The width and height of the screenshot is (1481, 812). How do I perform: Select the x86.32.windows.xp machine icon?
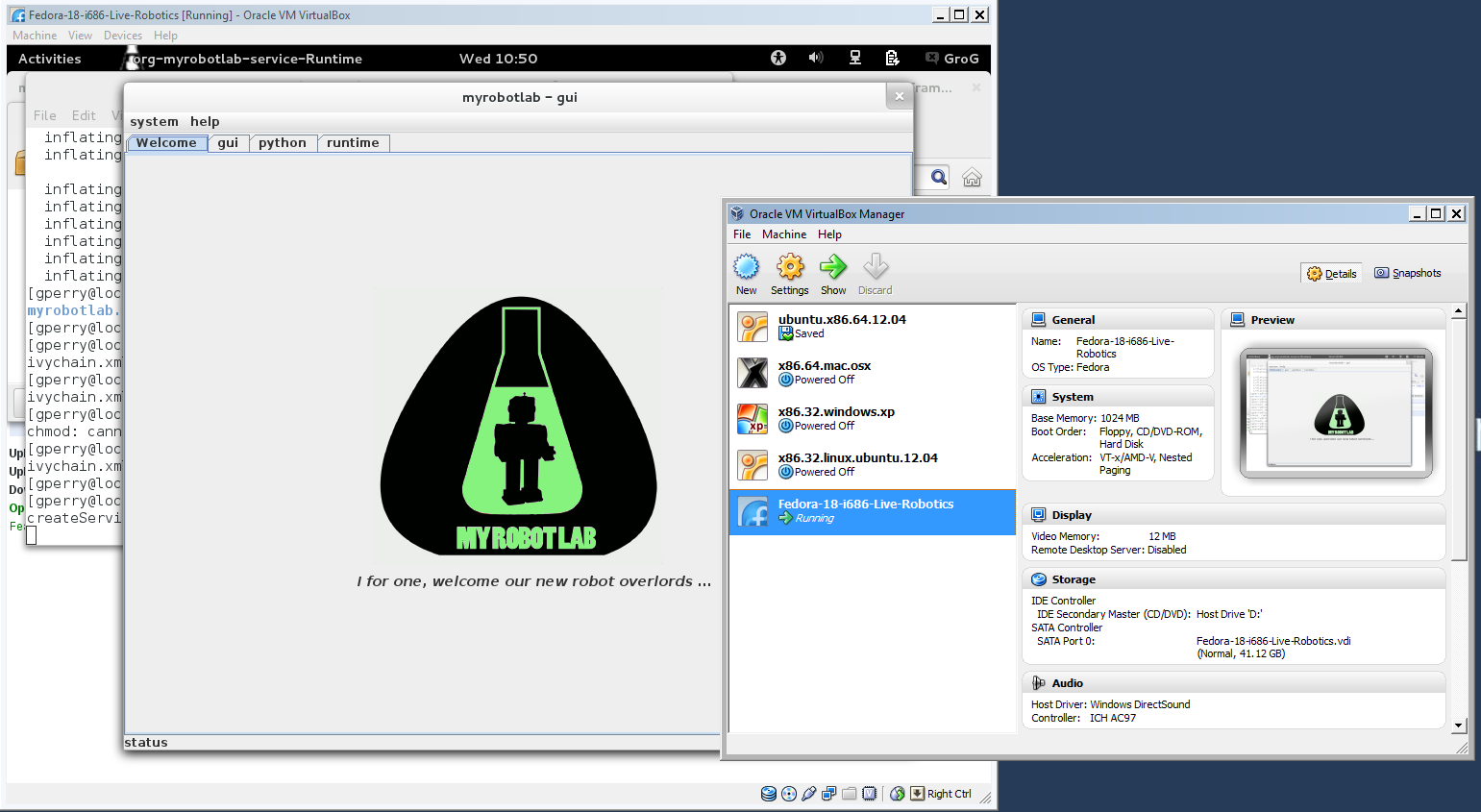click(753, 419)
